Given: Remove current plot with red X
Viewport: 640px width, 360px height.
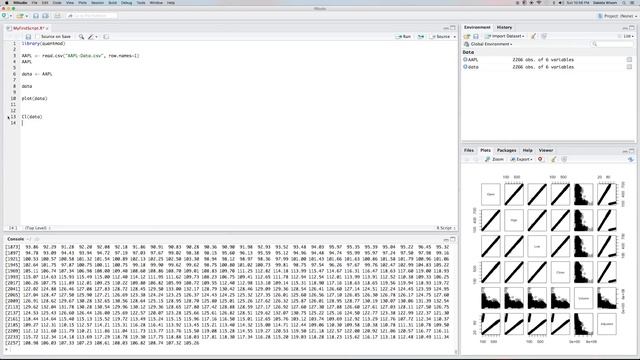Looking at the screenshot, I should point(540,159).
